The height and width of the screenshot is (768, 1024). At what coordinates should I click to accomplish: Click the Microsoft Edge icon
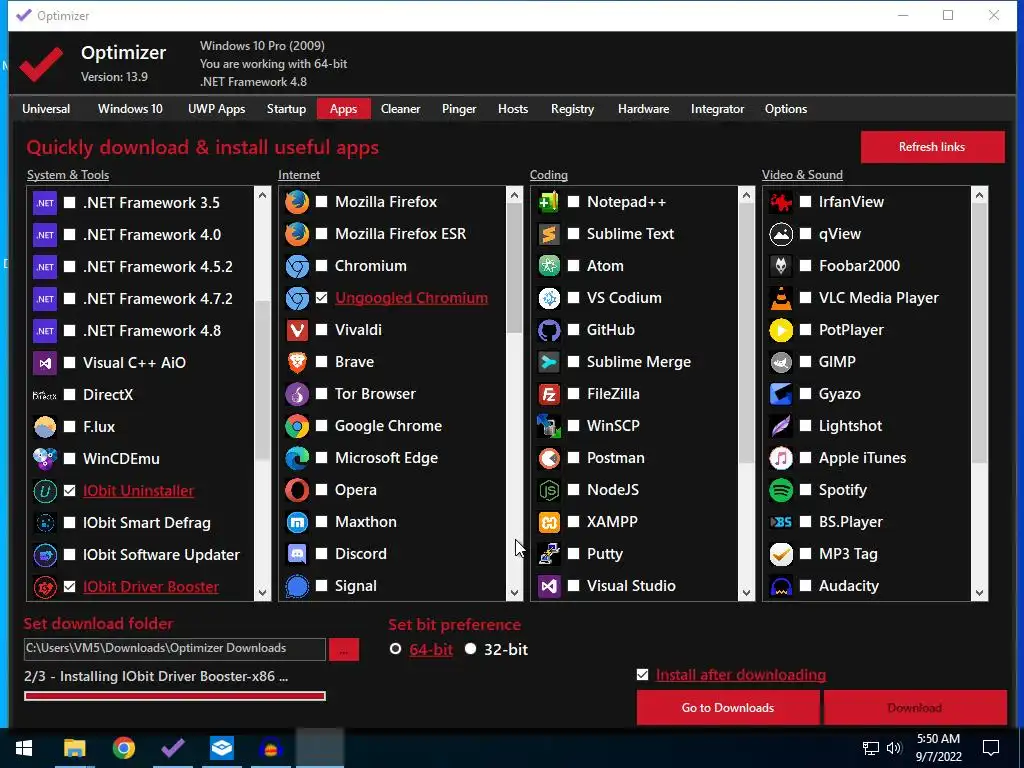click(296, 458)
